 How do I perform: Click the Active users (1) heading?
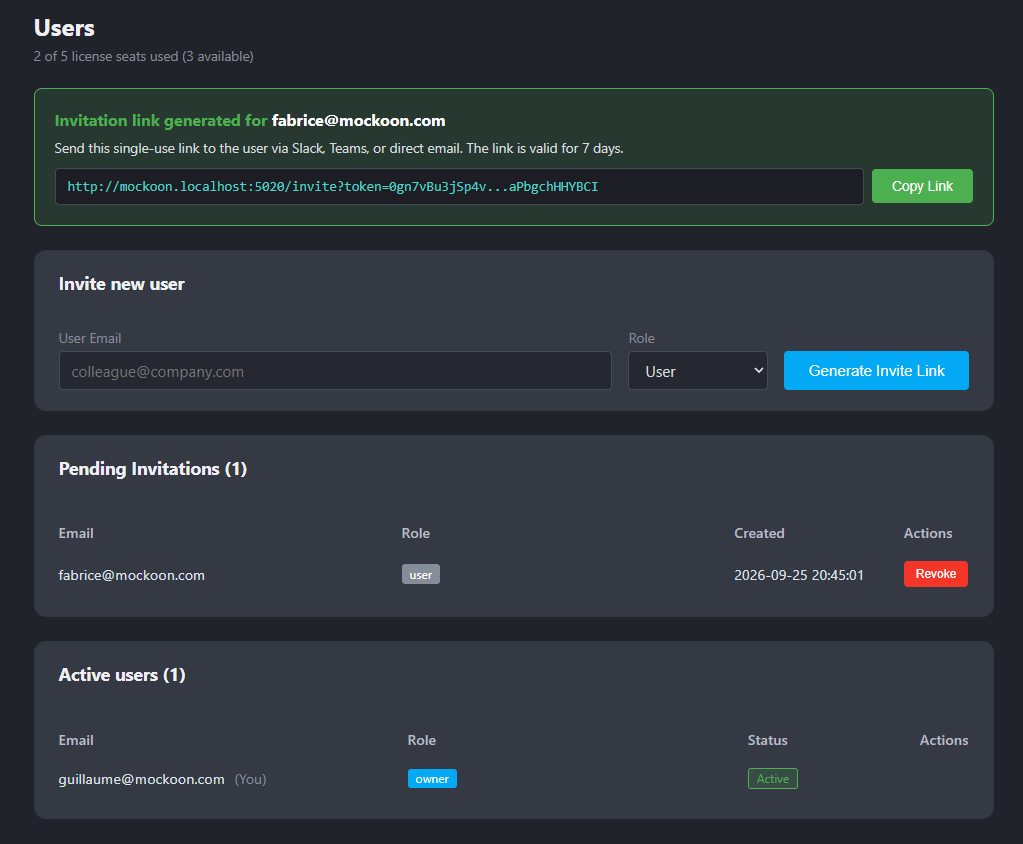(x=122, y=675)
